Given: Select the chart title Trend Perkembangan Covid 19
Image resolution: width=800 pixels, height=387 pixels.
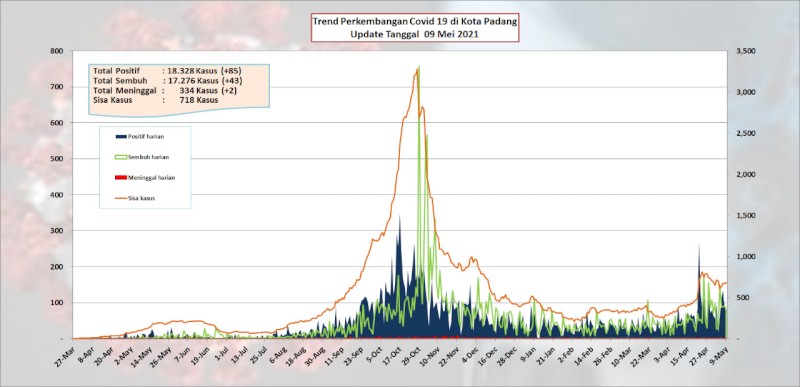Looking at the screenshot, I should point(415,22).
